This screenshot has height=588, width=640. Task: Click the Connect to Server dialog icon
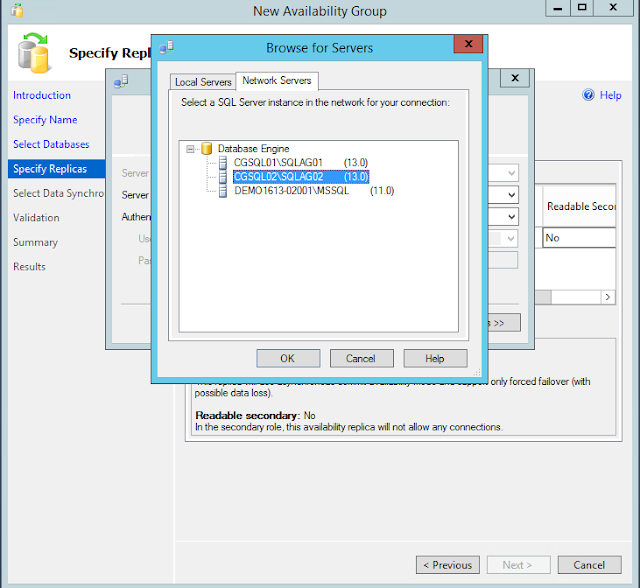[x=121, y=82]
